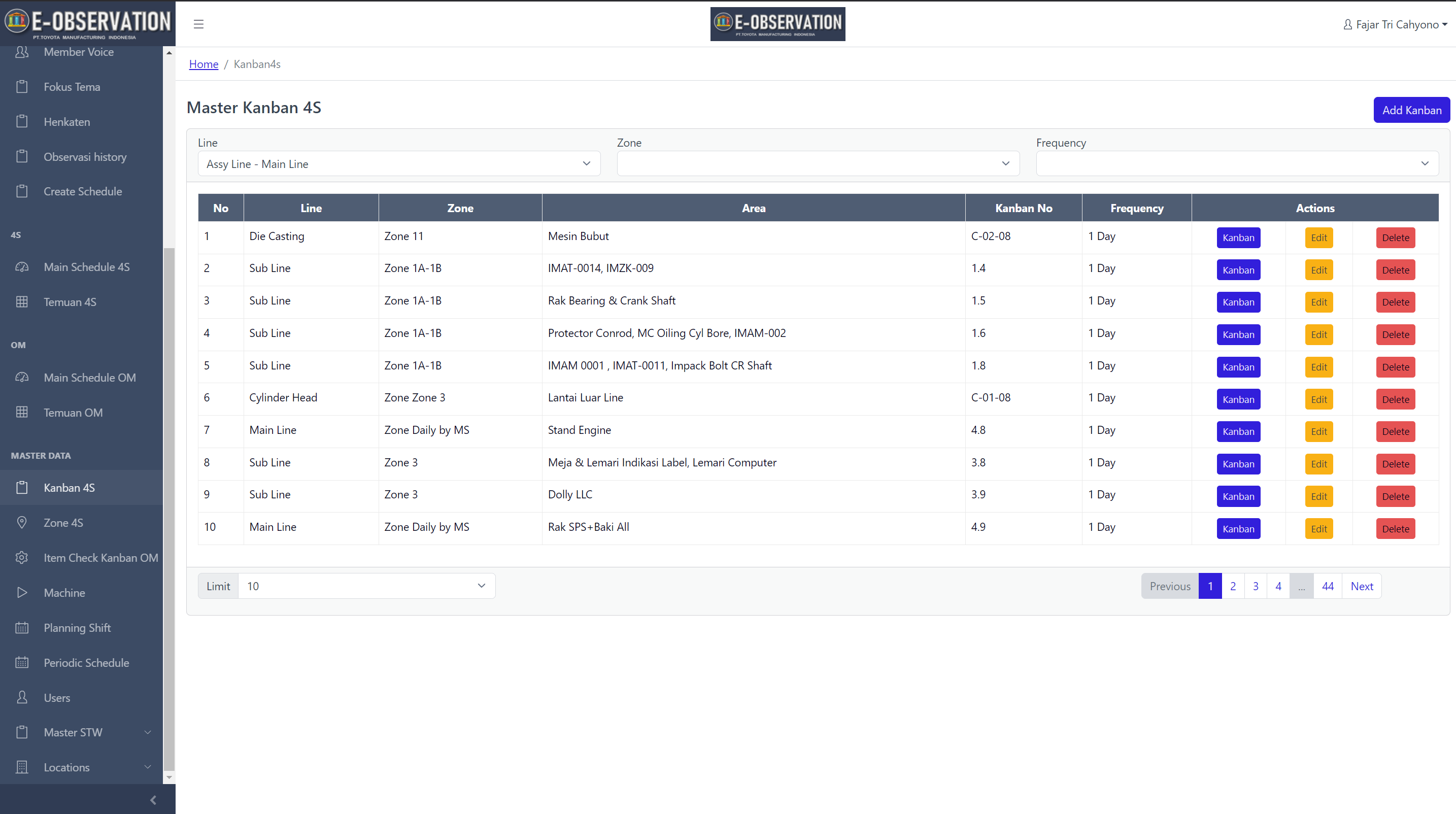Viewport: 1456px width, 814px height.
Task: Expand the Locations submenu chevron
Action: (x=148, y=767)
